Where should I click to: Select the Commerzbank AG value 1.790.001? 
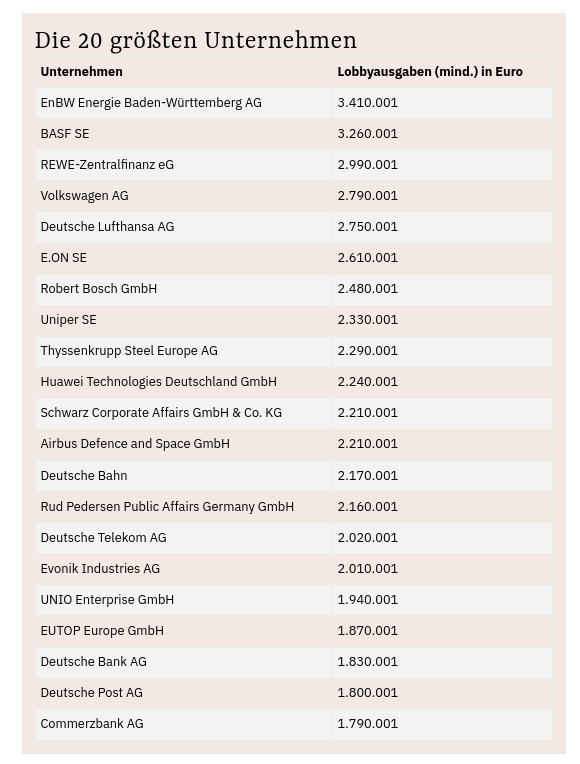[x=367, y=724]
